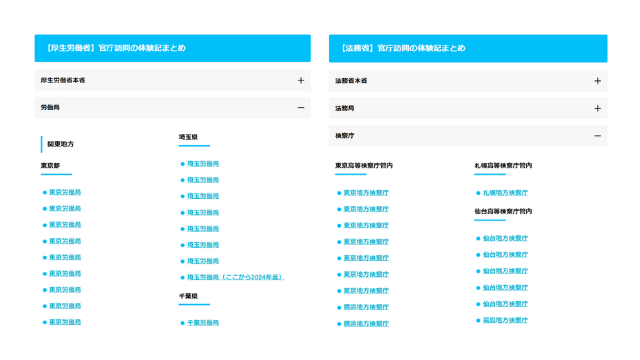This screenshot has height=360, width=640.
Task: Open the 福島地方検察庁 link
Action: coord(505,320)
